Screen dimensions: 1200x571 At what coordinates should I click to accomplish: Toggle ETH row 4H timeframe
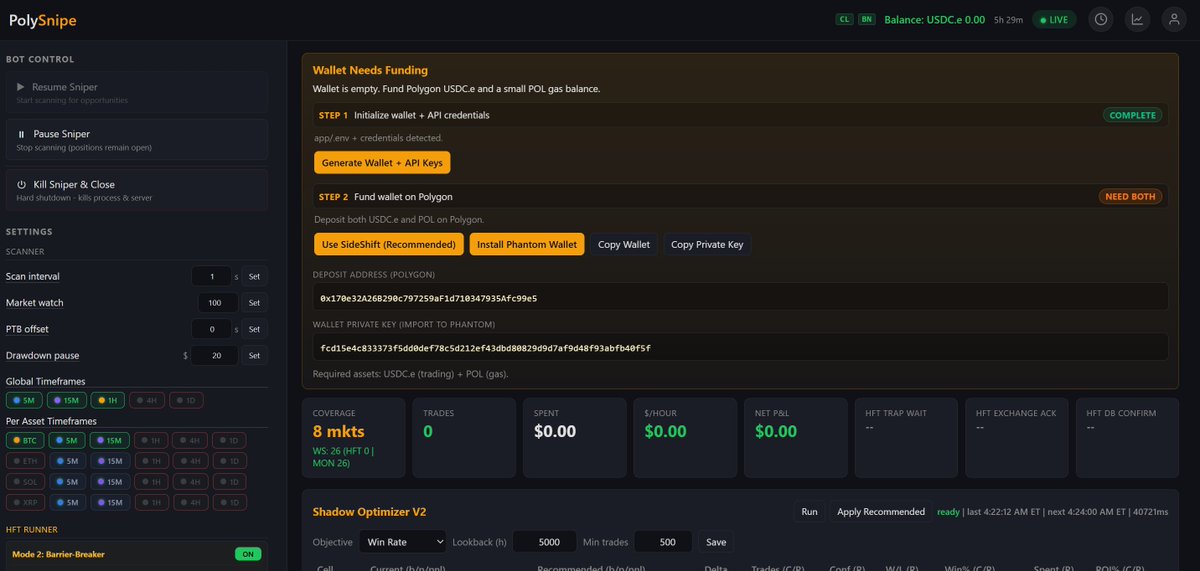[189, 461]
